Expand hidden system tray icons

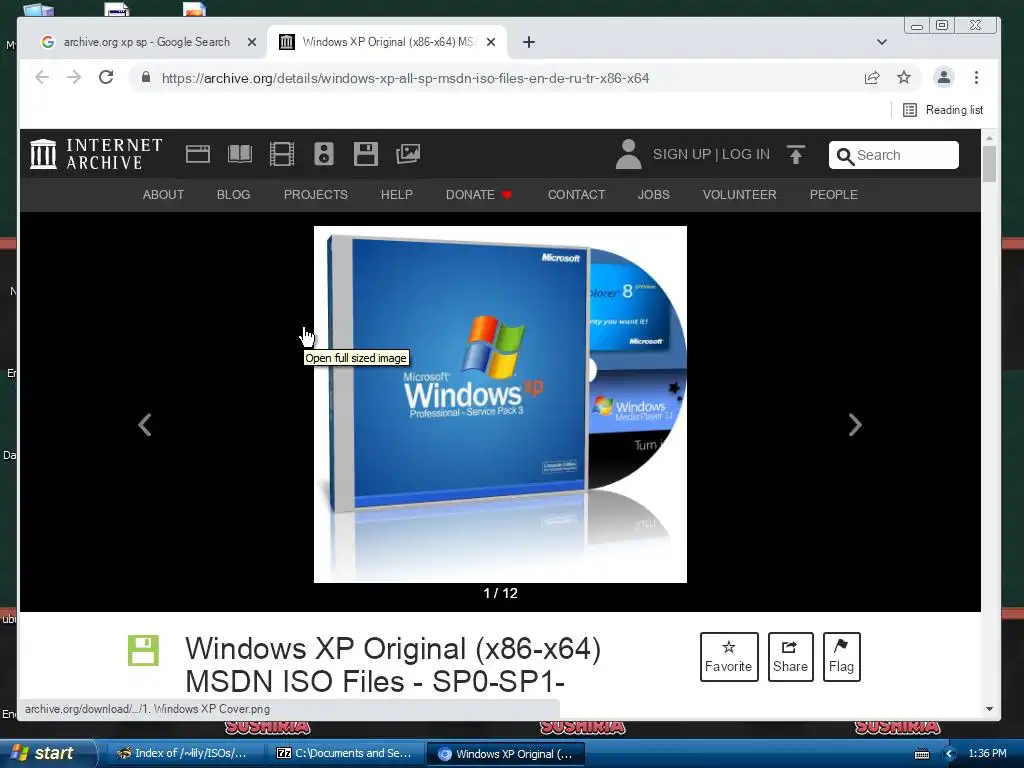click(x=950, y=754)
